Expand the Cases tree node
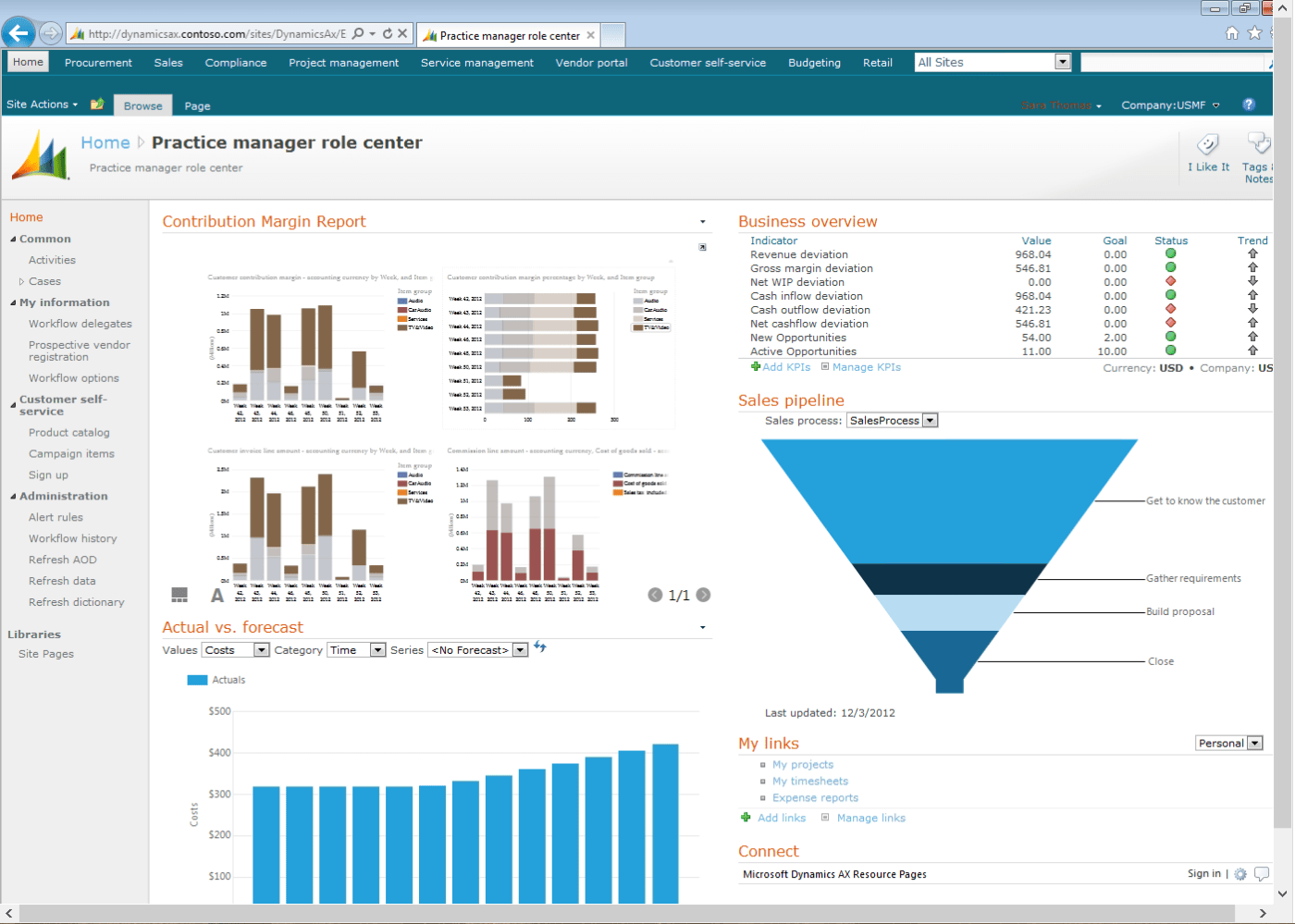 click(22, 282)
